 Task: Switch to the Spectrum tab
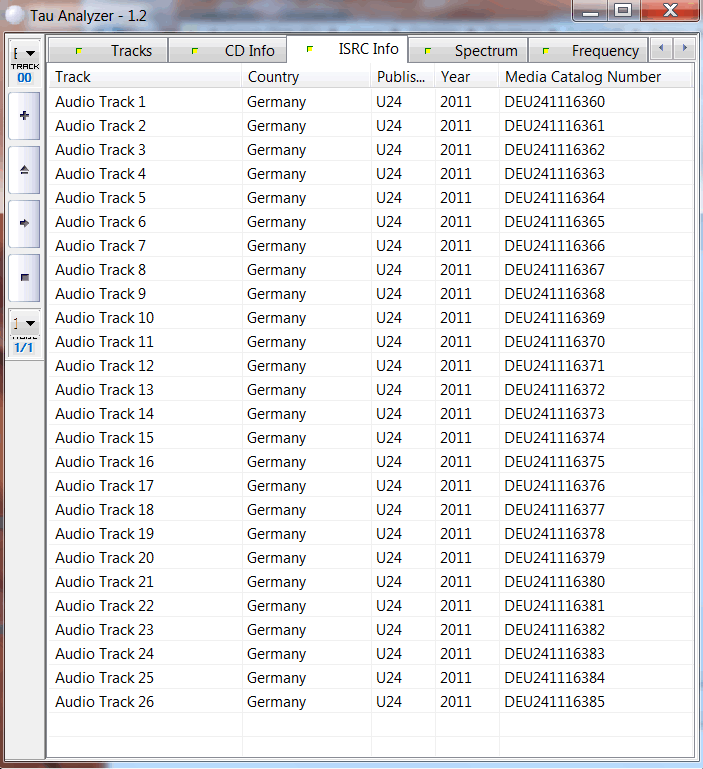pos(474,50)
